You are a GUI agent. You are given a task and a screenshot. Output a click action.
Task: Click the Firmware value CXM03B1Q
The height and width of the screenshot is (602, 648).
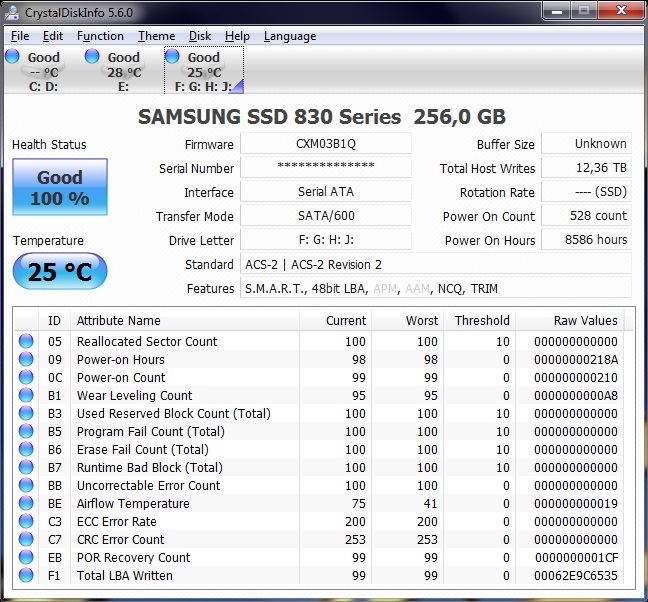tap(326, 143)
